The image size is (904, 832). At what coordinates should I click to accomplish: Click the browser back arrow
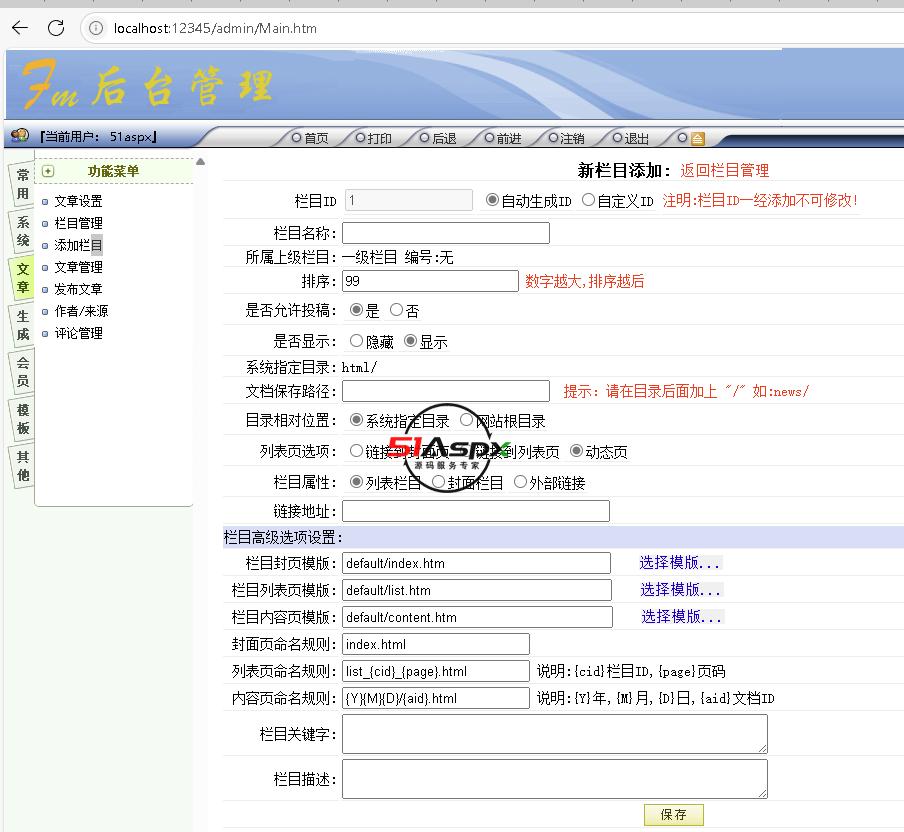pyautogui.click(x=20, y=28)
